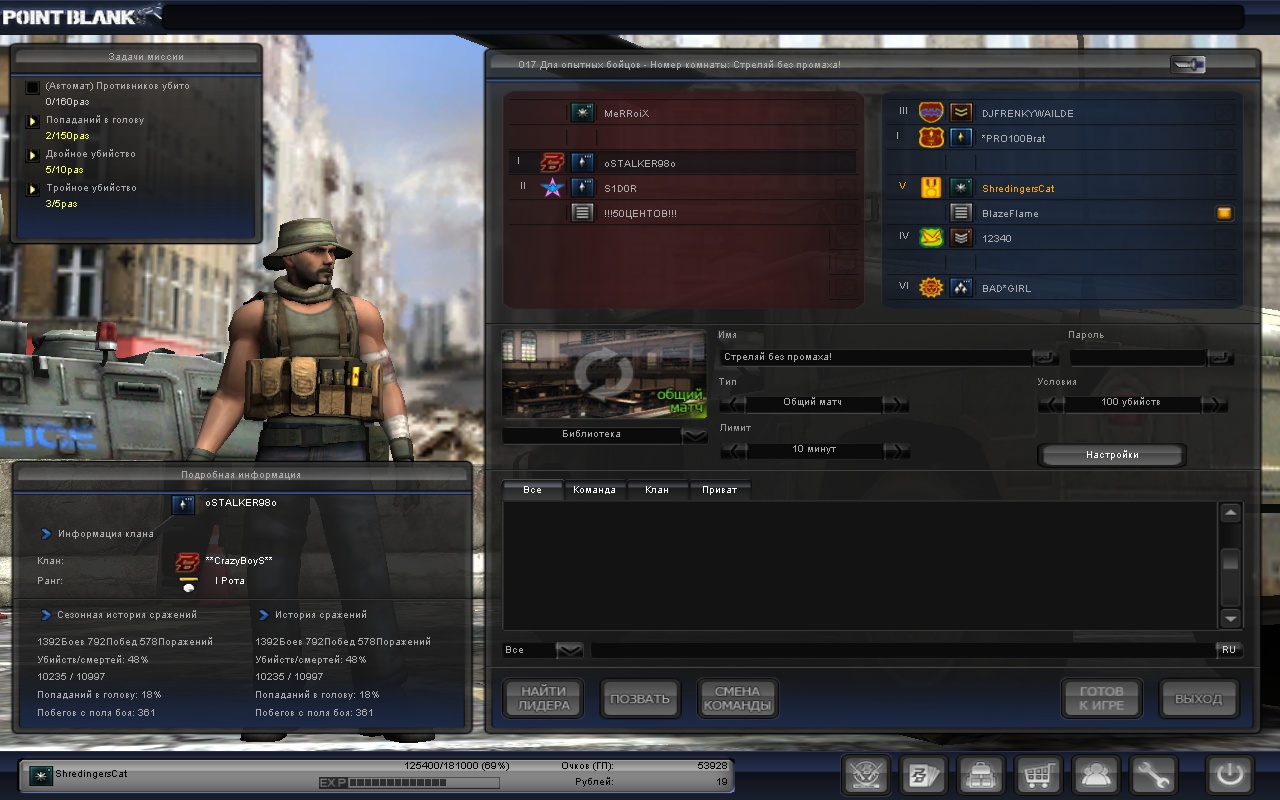Switch to the Команда chat tab
The image size is (1280, 800).
coord(594,490)
